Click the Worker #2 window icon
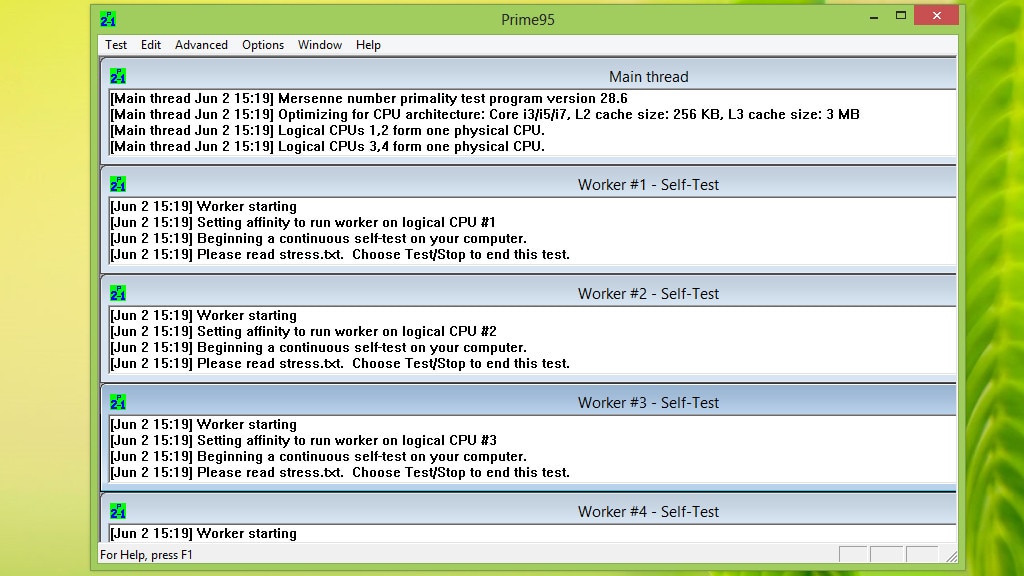Viewport: 1024px width, 576px height. pos(118,293)
